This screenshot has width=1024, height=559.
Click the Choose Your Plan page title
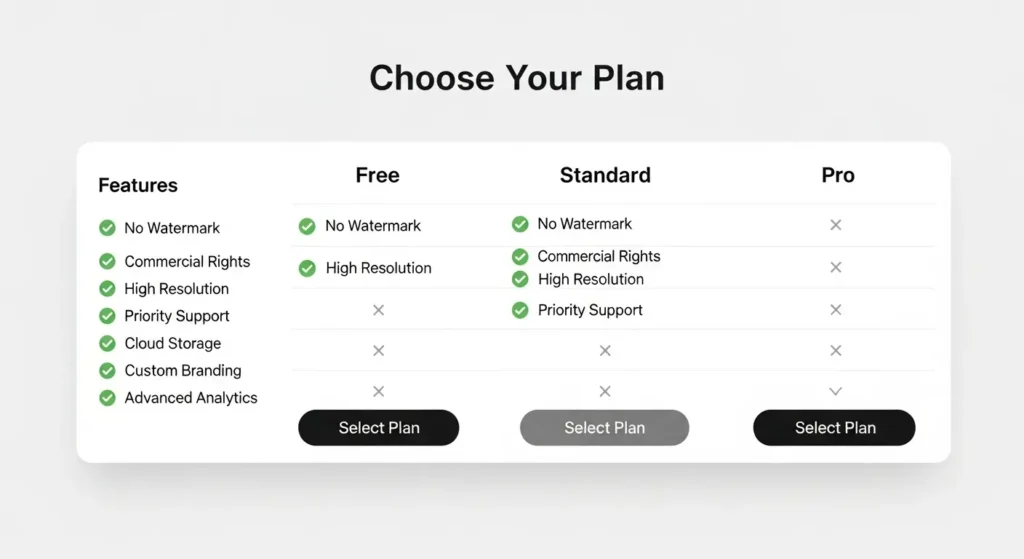[516, 78]
